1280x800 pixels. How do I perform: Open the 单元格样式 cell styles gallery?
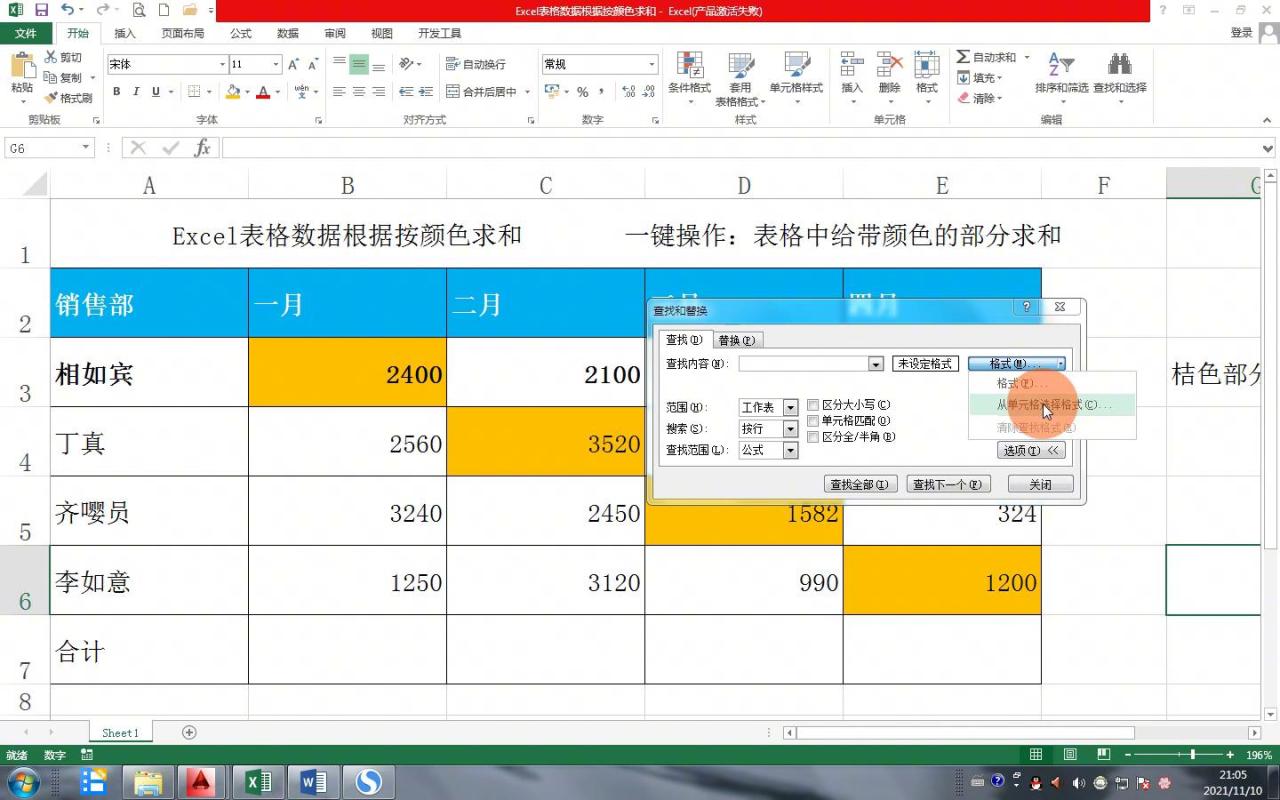796,75
